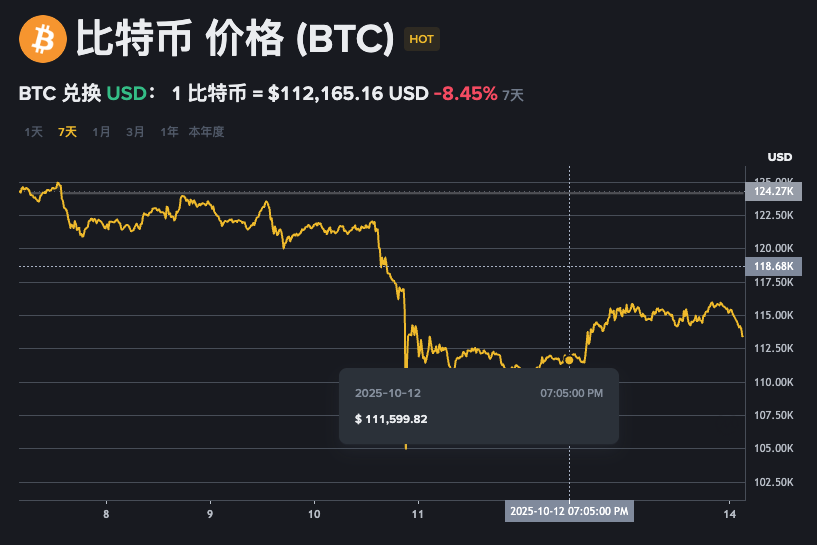Switch the chart to 1月 range
This screenshot has width=817, height=545.
coord(101,131)
